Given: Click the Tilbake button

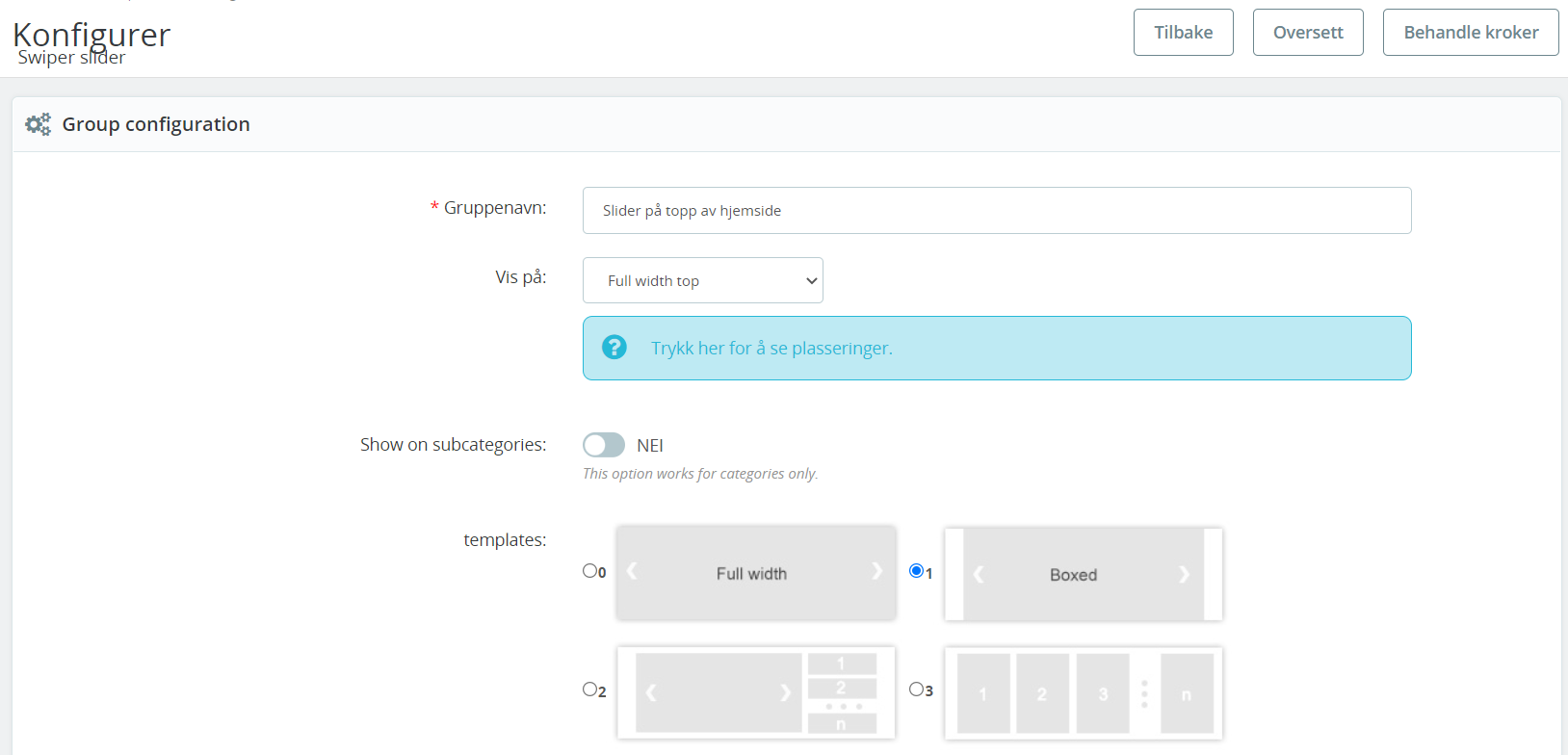Looking at the screenshot, I should point(1183,33).
